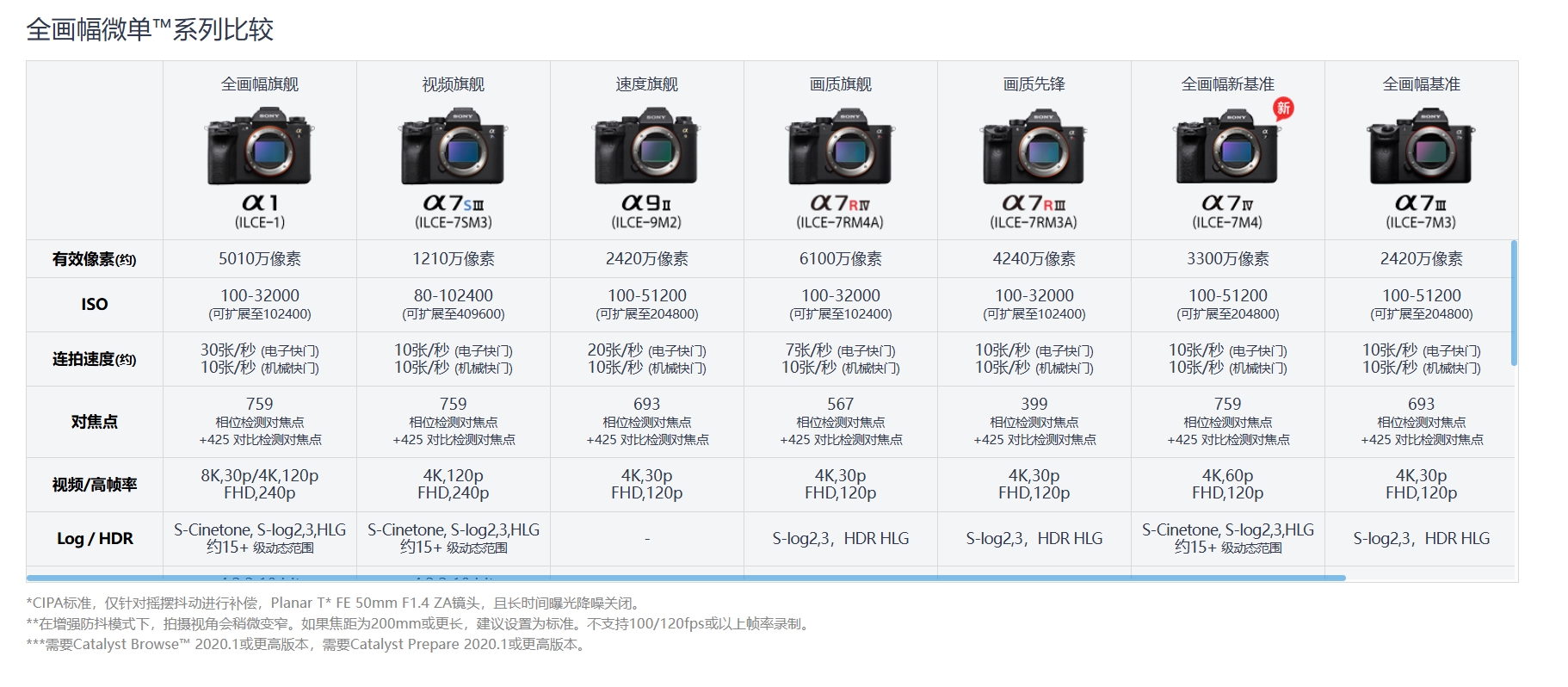
Task: Click the 画质先锋 column heading
Action: 1034,84
